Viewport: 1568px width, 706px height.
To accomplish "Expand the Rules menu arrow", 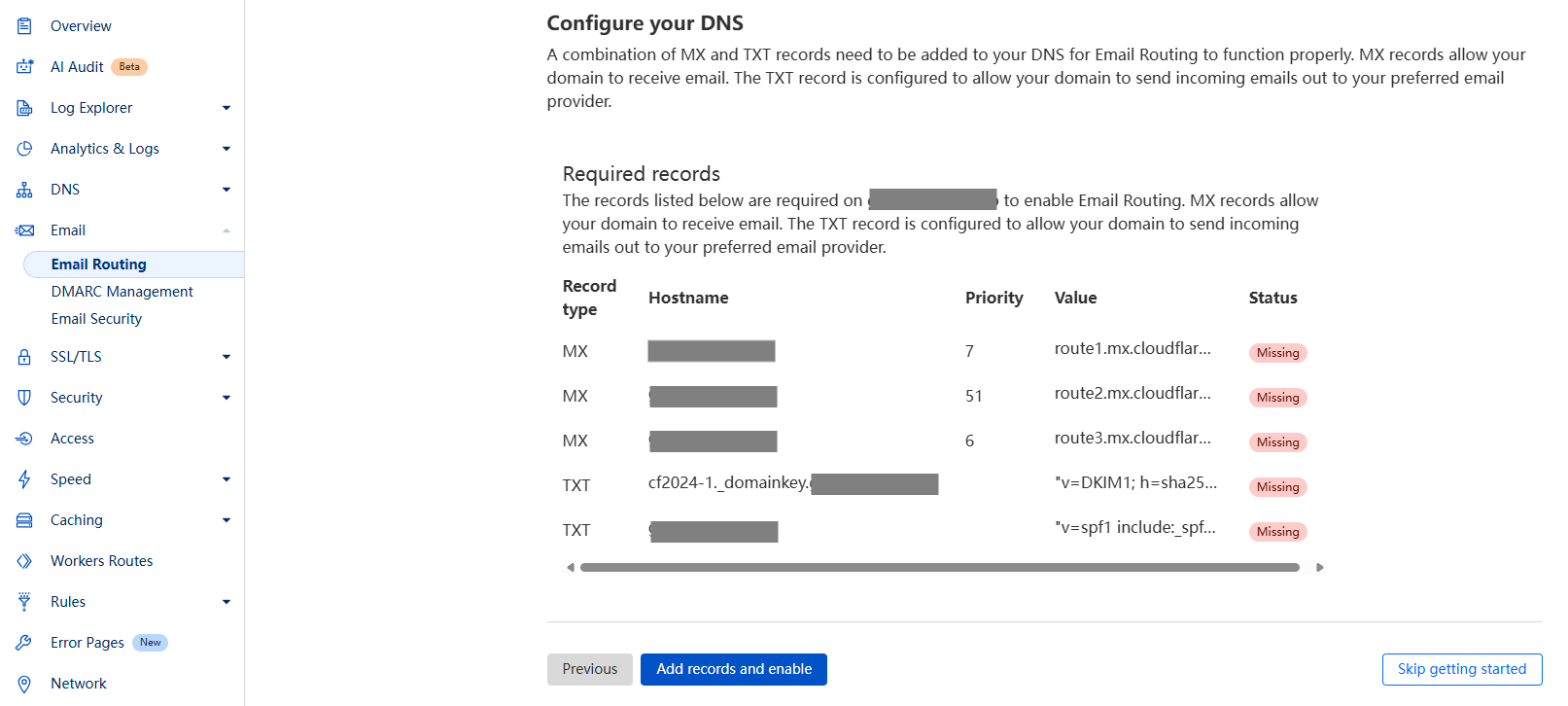I will (x=226, y=602).
